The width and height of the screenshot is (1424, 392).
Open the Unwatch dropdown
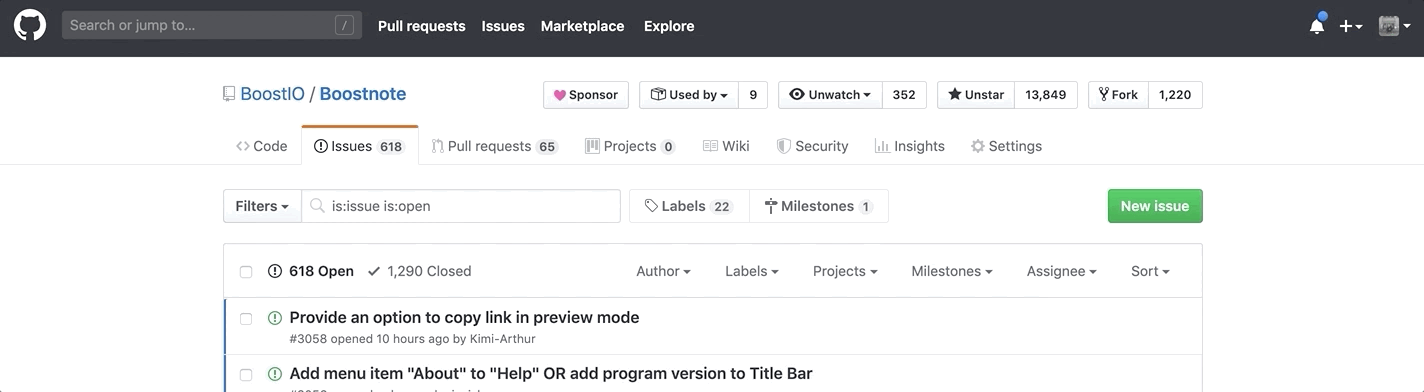coord(830,95)
